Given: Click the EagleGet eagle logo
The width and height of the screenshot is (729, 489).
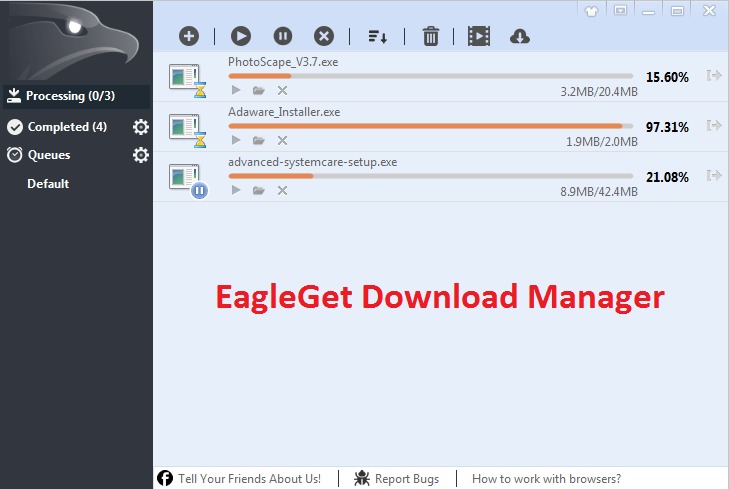Looking at the screenshot, I should point(74,42).
